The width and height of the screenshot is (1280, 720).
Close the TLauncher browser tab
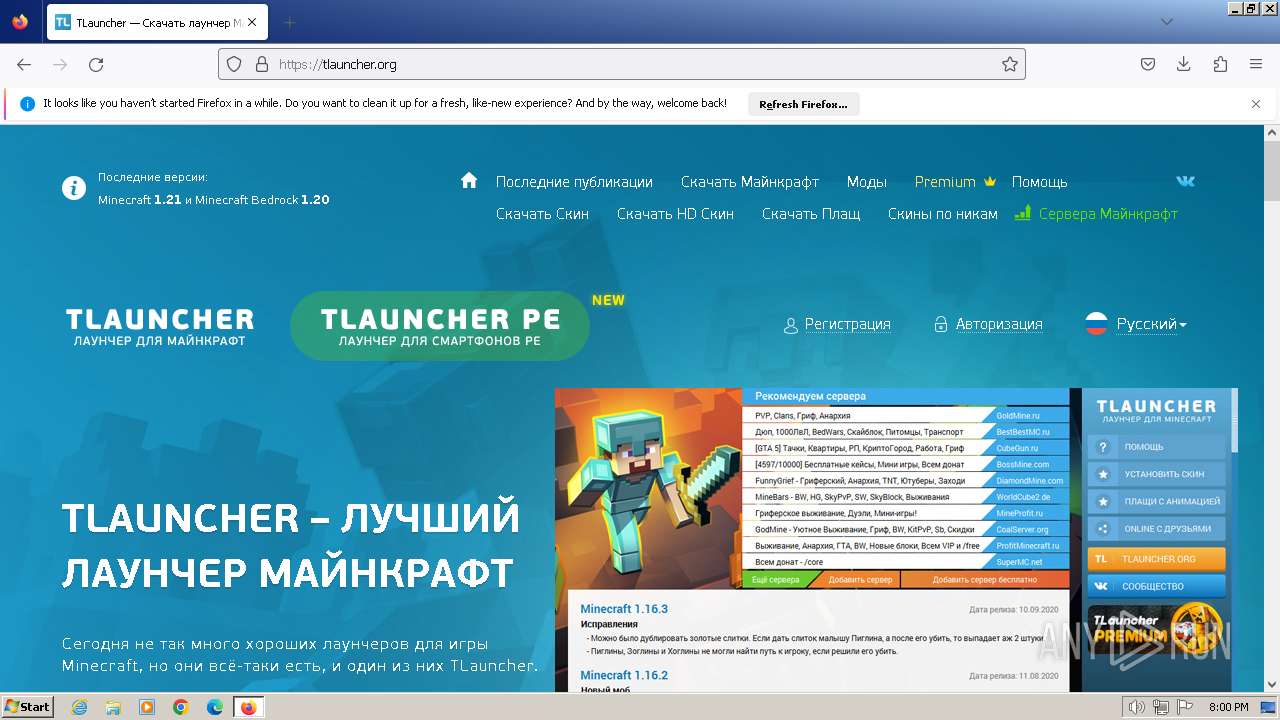coord(254,22)
